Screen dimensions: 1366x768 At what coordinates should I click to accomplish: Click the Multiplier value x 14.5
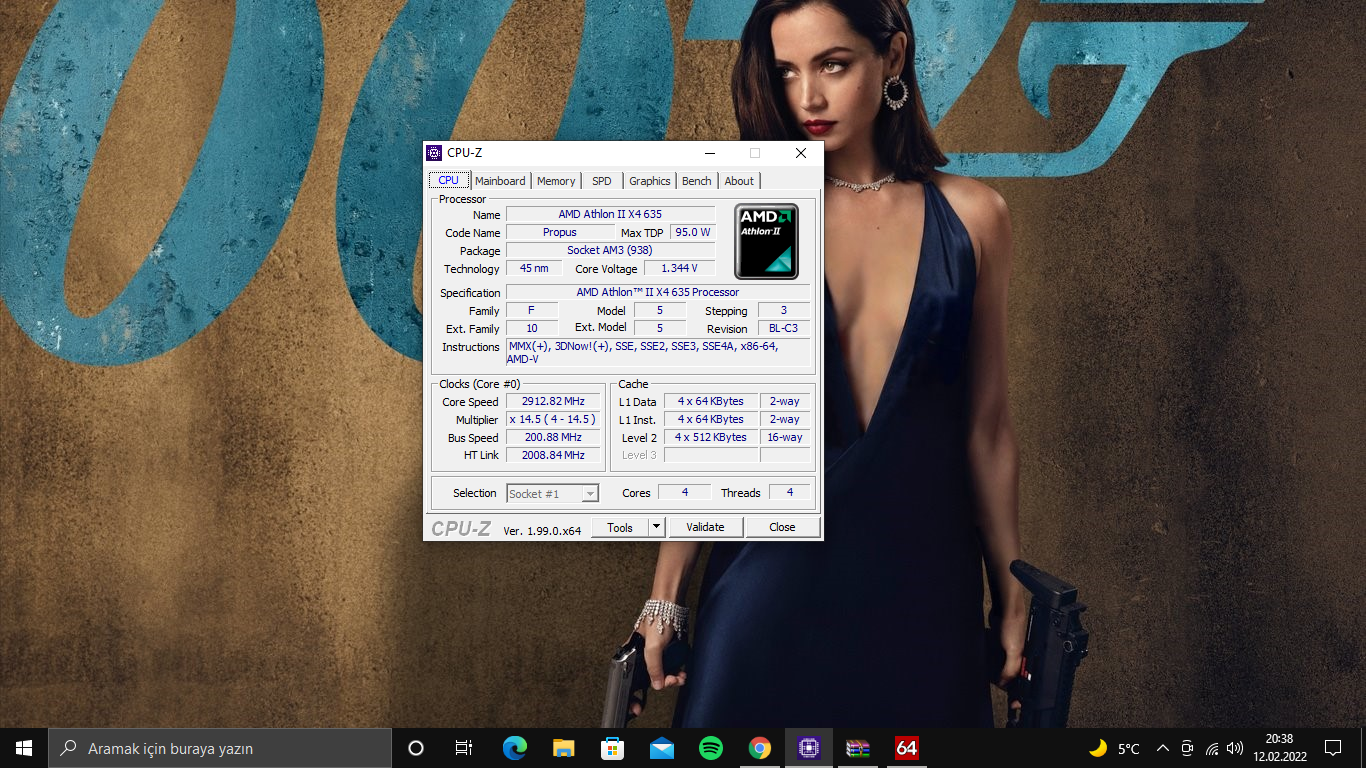pos(553,419)
